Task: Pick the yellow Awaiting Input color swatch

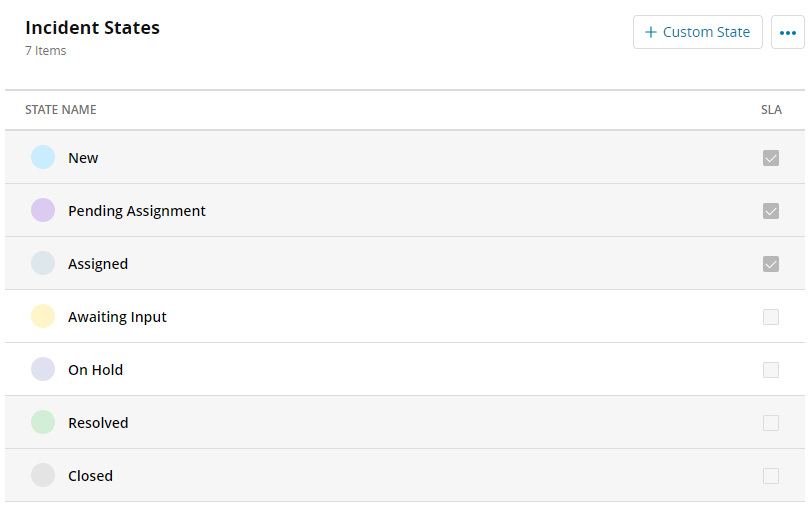Action: [x=43, y=316]
